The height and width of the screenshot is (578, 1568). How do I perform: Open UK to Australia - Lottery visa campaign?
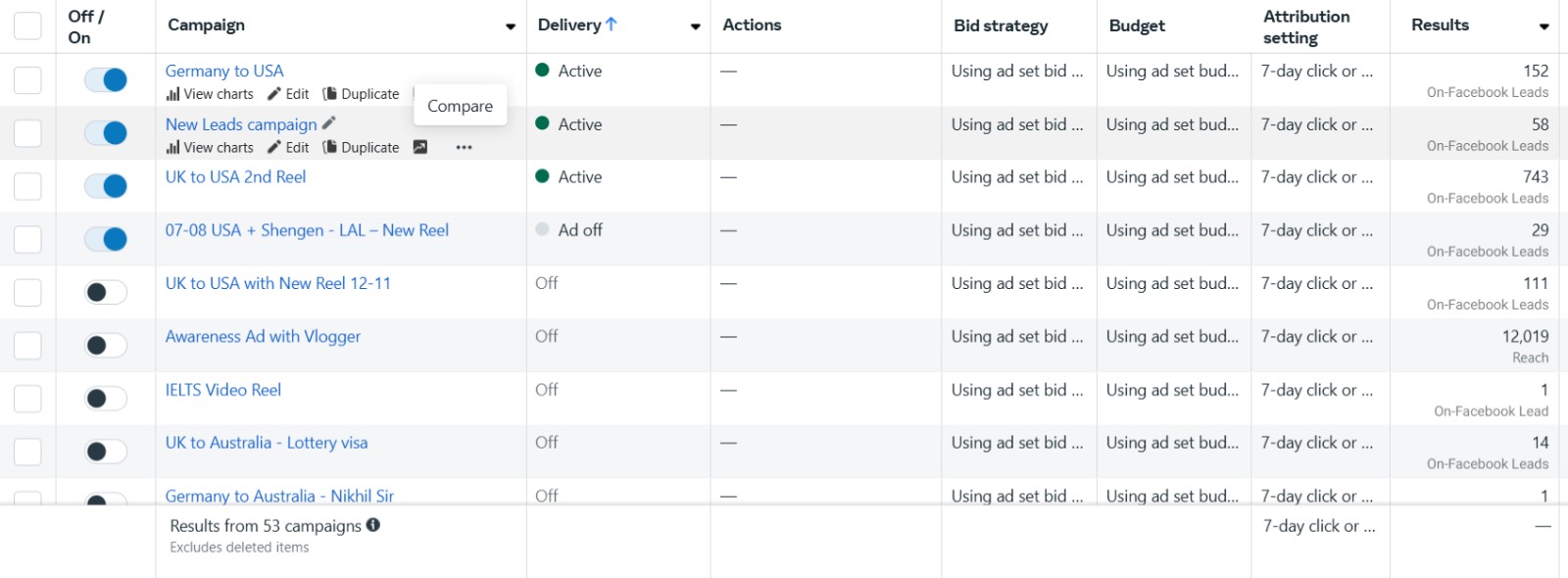point(267,443)
